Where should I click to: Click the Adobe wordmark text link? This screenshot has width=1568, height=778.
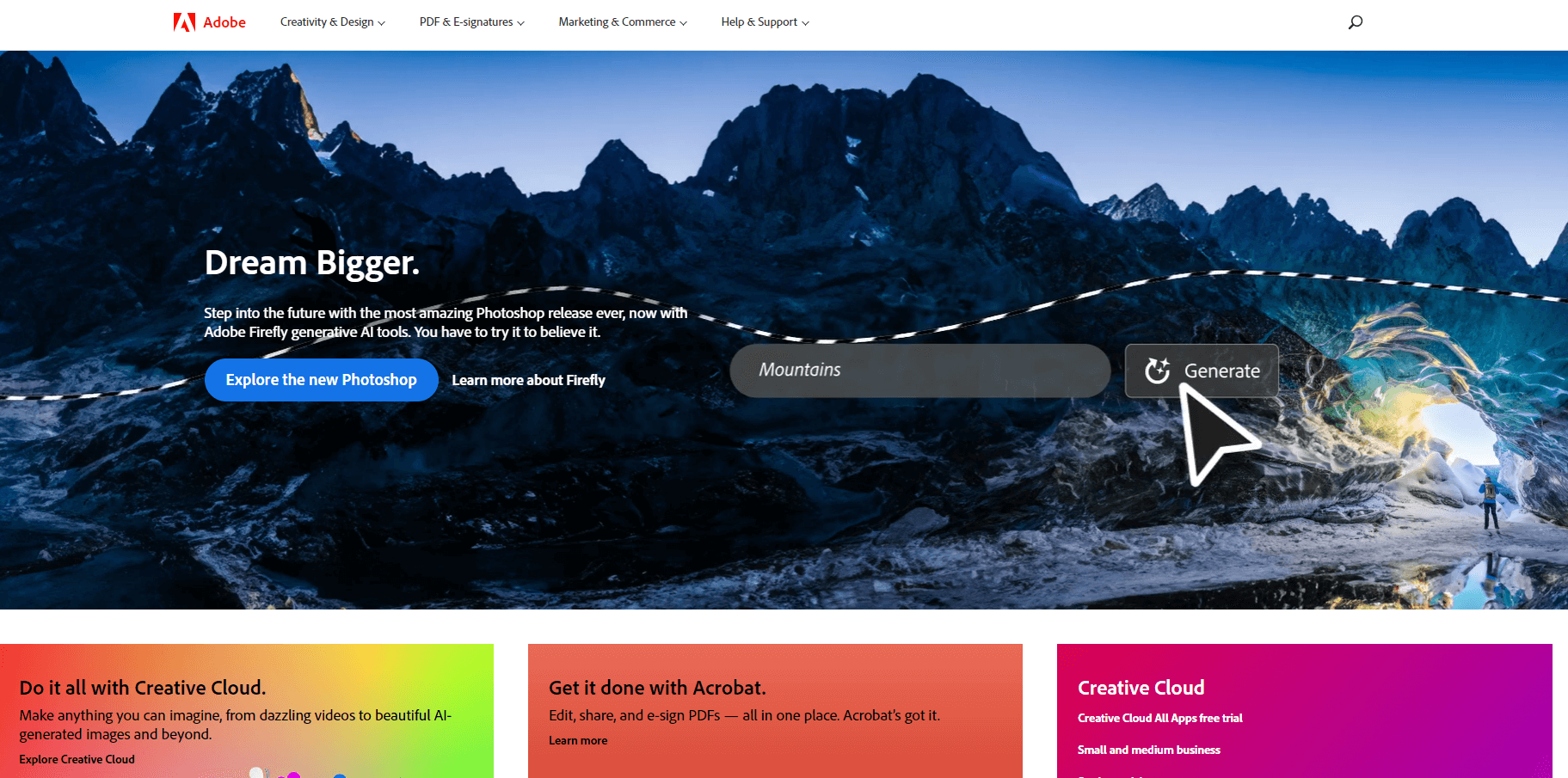coord(224,22)
